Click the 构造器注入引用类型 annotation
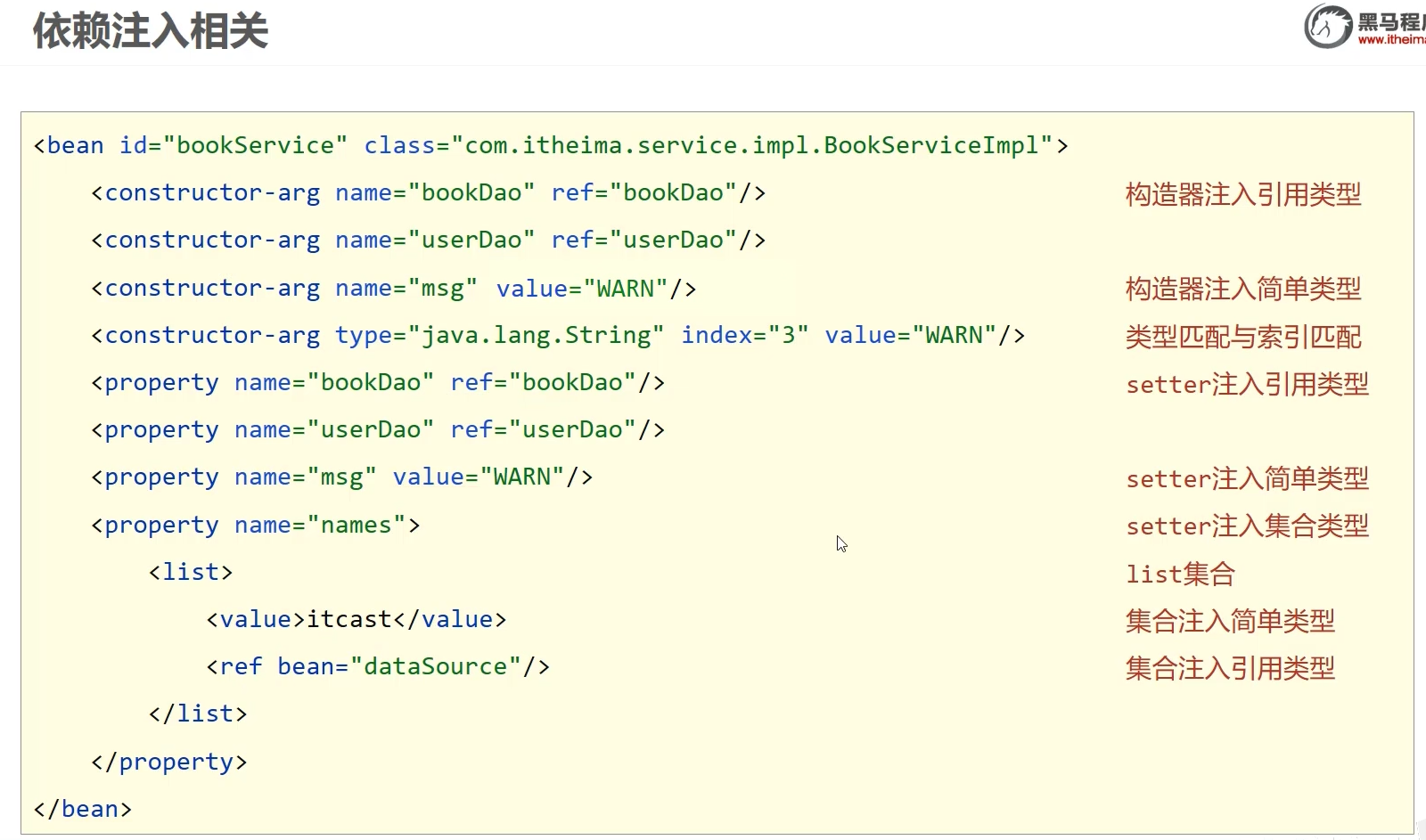 coord(1242,194)
